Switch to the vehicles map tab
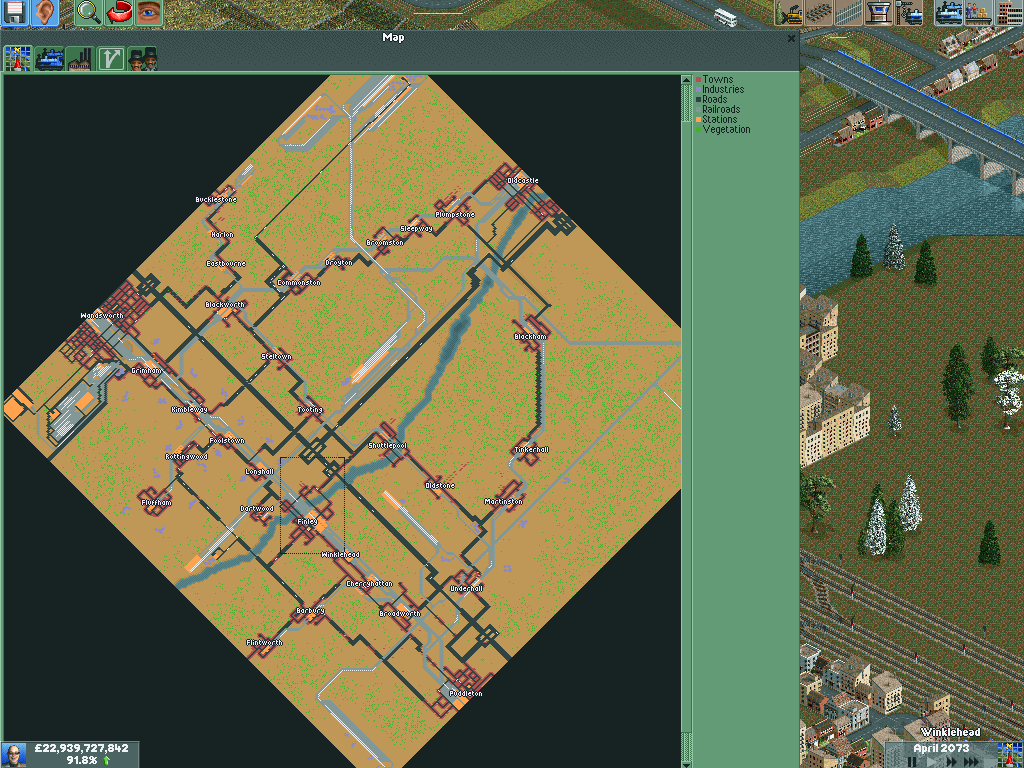Image resolution: width=1024 pixels, height=768 pixels. click(49, 59)
